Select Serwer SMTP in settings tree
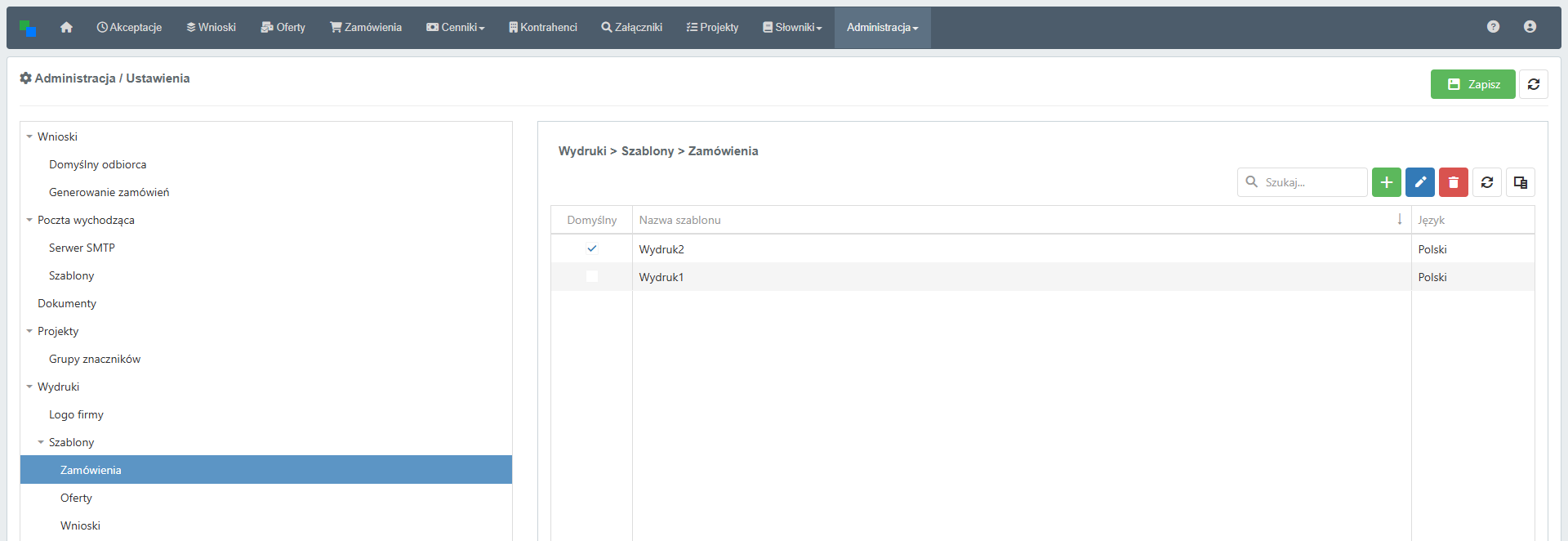The height and width of the screenshot is (541, 1568). click(82, 248)
